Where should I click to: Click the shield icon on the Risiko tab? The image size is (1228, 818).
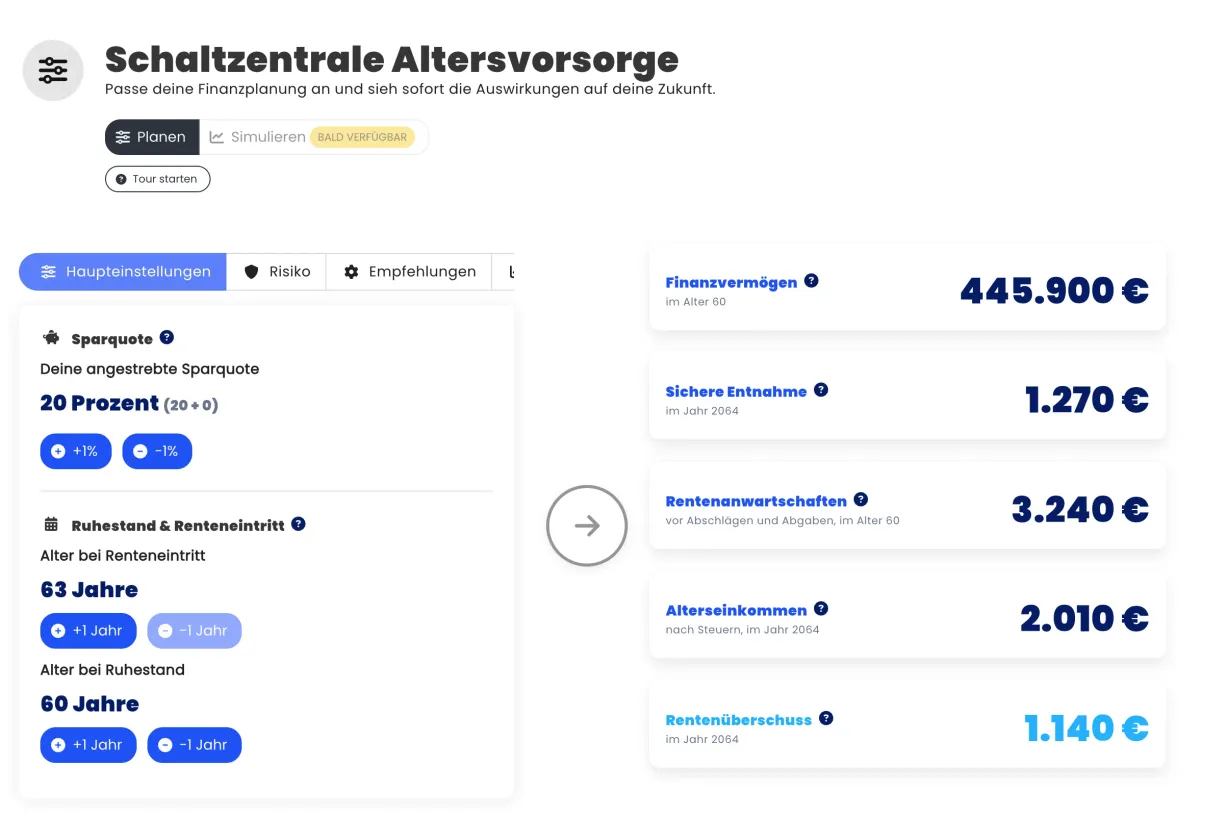point(251,271)
